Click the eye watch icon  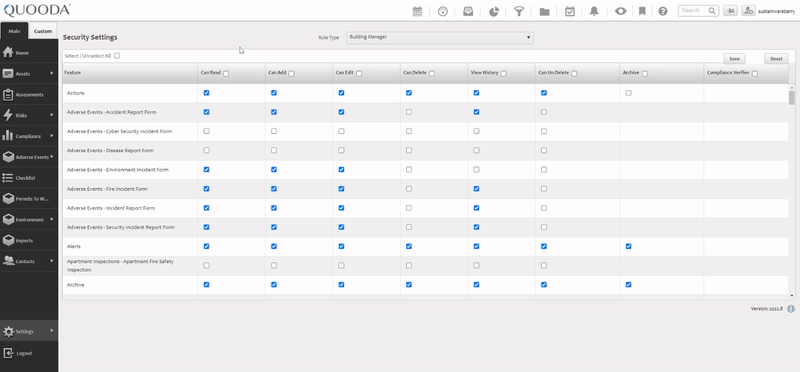click(x=620, y=11)
